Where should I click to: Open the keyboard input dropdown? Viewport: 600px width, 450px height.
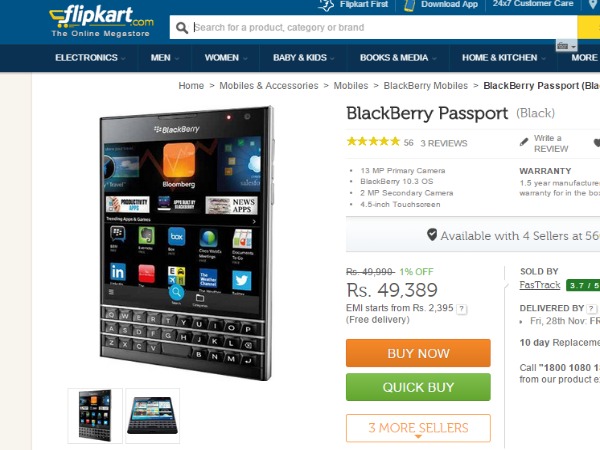pyautogui.click(x=566, y=46)
